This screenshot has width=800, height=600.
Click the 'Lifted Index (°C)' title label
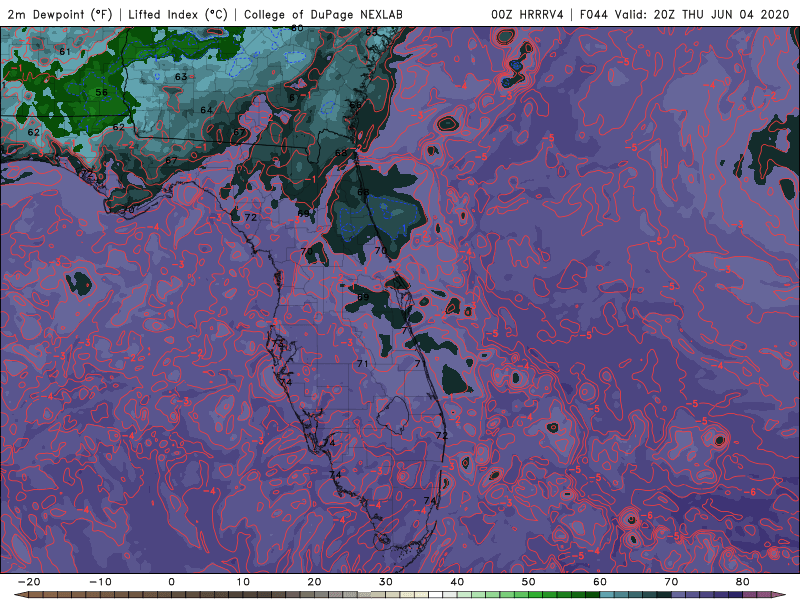(178, 14)
